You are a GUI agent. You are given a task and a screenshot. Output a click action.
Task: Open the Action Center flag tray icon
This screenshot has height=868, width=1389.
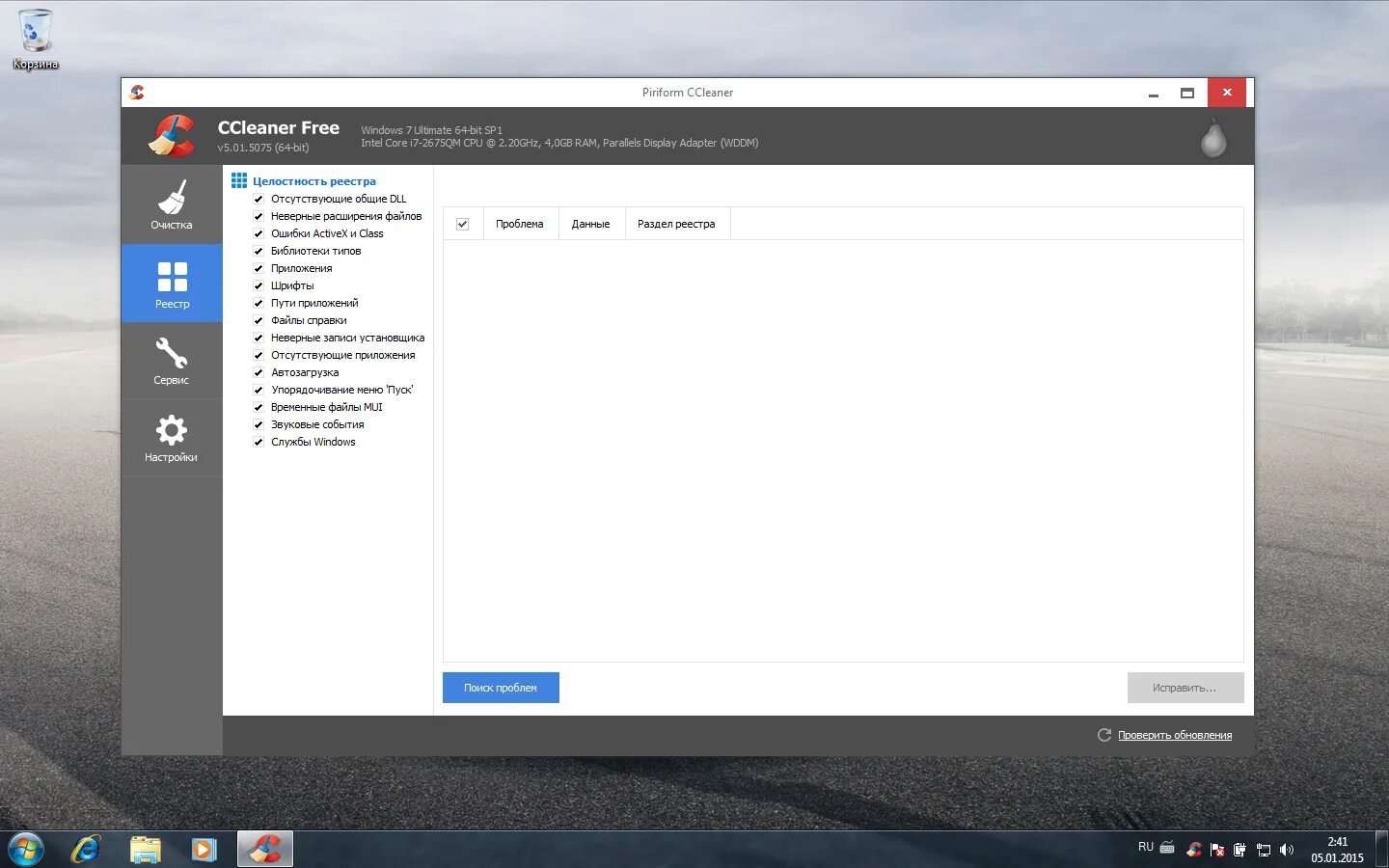coord(1217,850)
